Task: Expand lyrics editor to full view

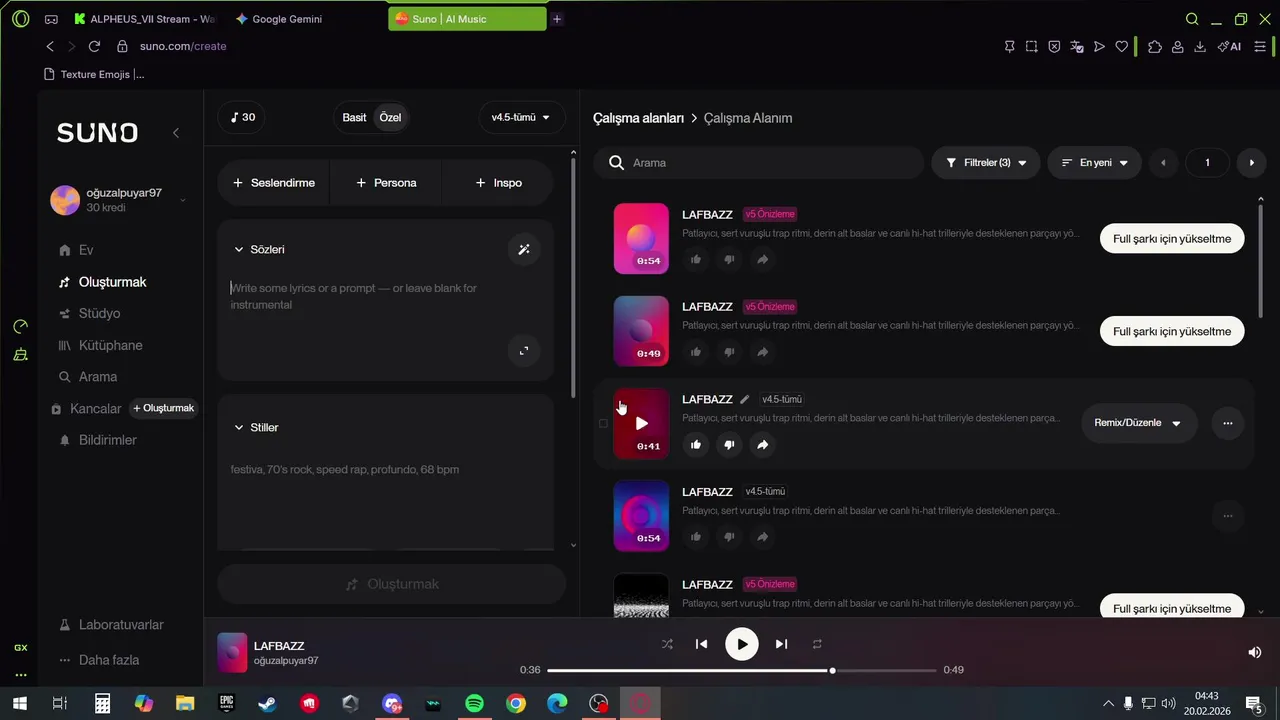Action: [524, 350]
